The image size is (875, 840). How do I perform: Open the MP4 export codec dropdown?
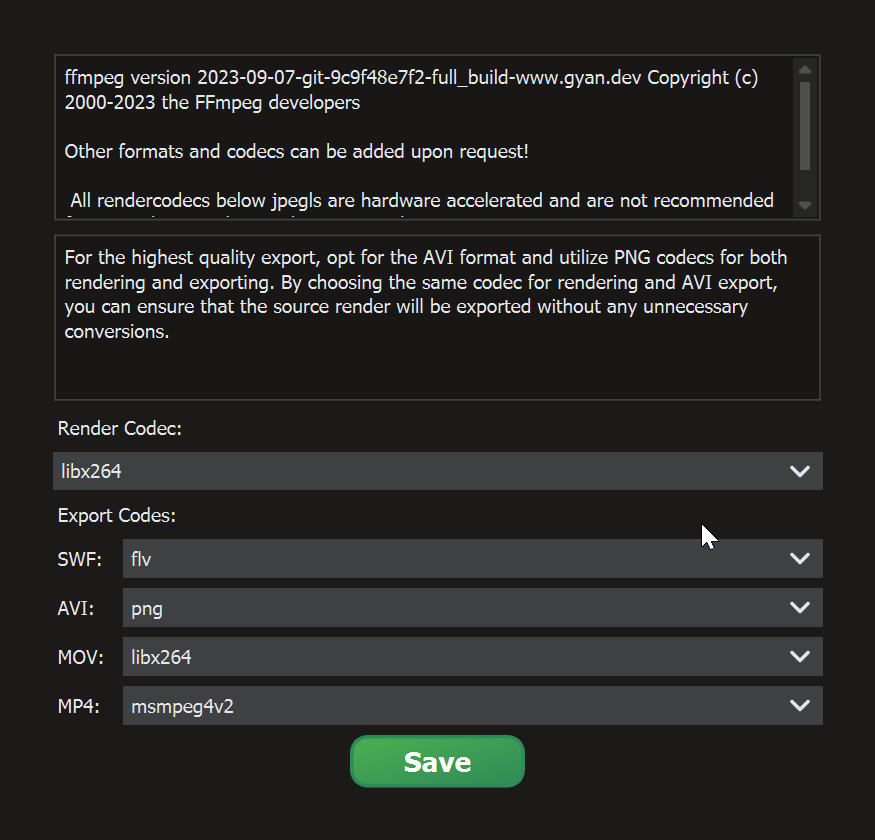tap(472, 706)
